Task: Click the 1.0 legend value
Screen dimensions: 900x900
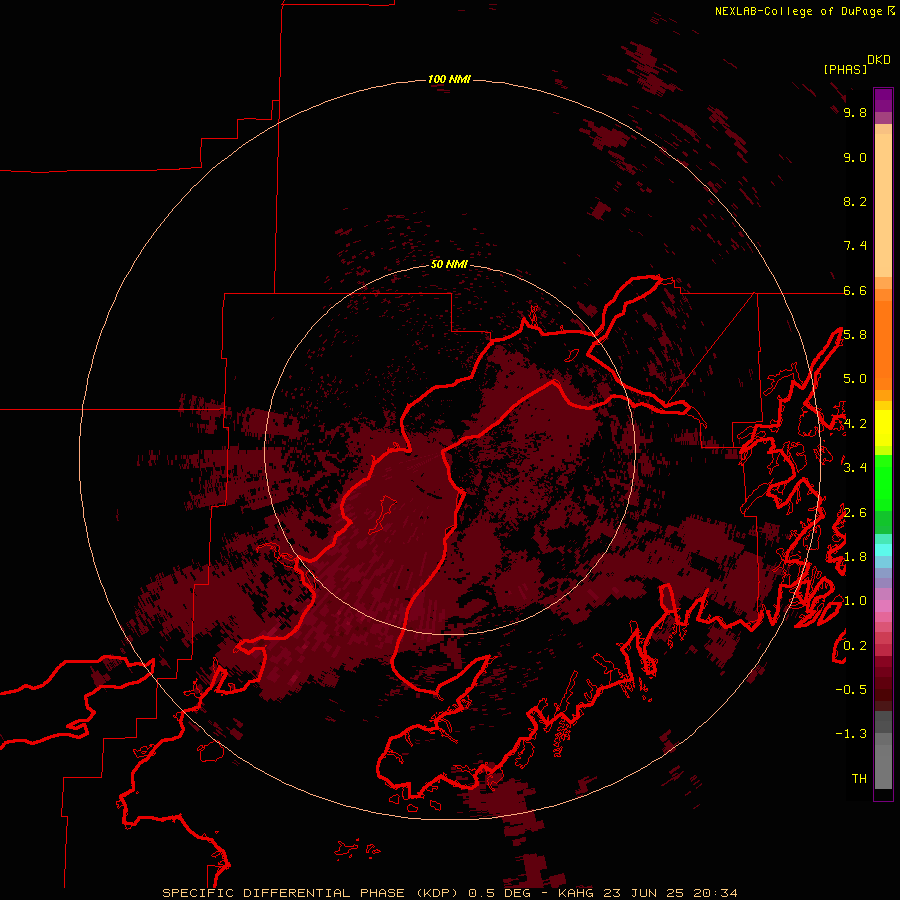Action: tap(855, 601)
